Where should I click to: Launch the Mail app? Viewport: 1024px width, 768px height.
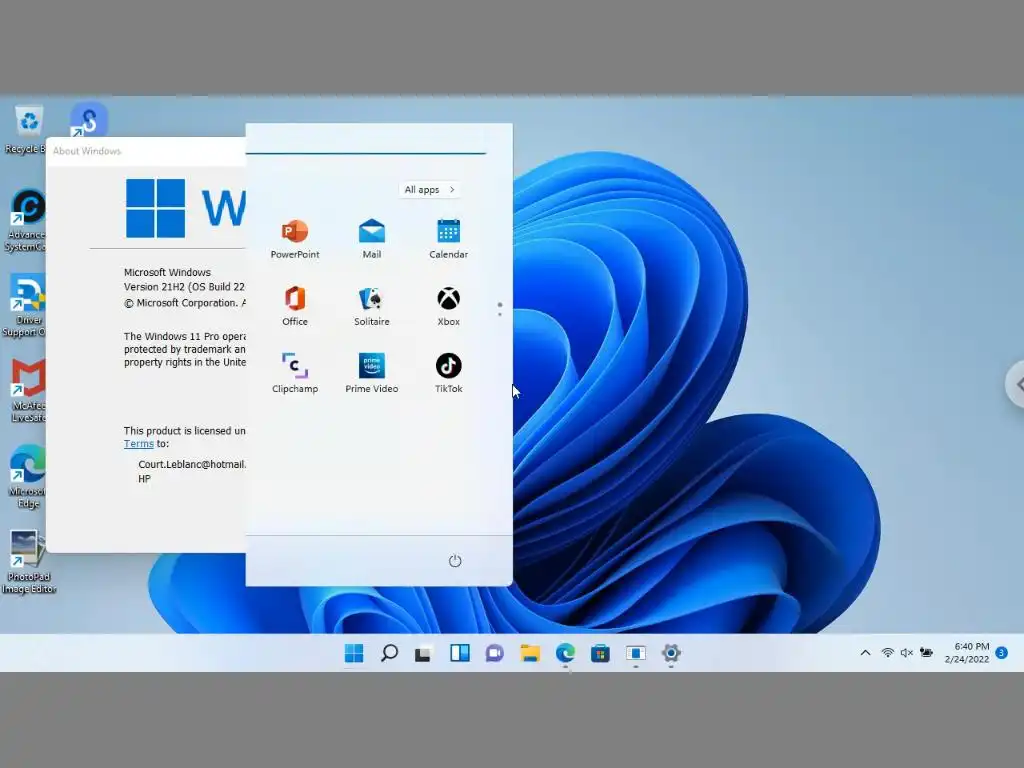372,239
